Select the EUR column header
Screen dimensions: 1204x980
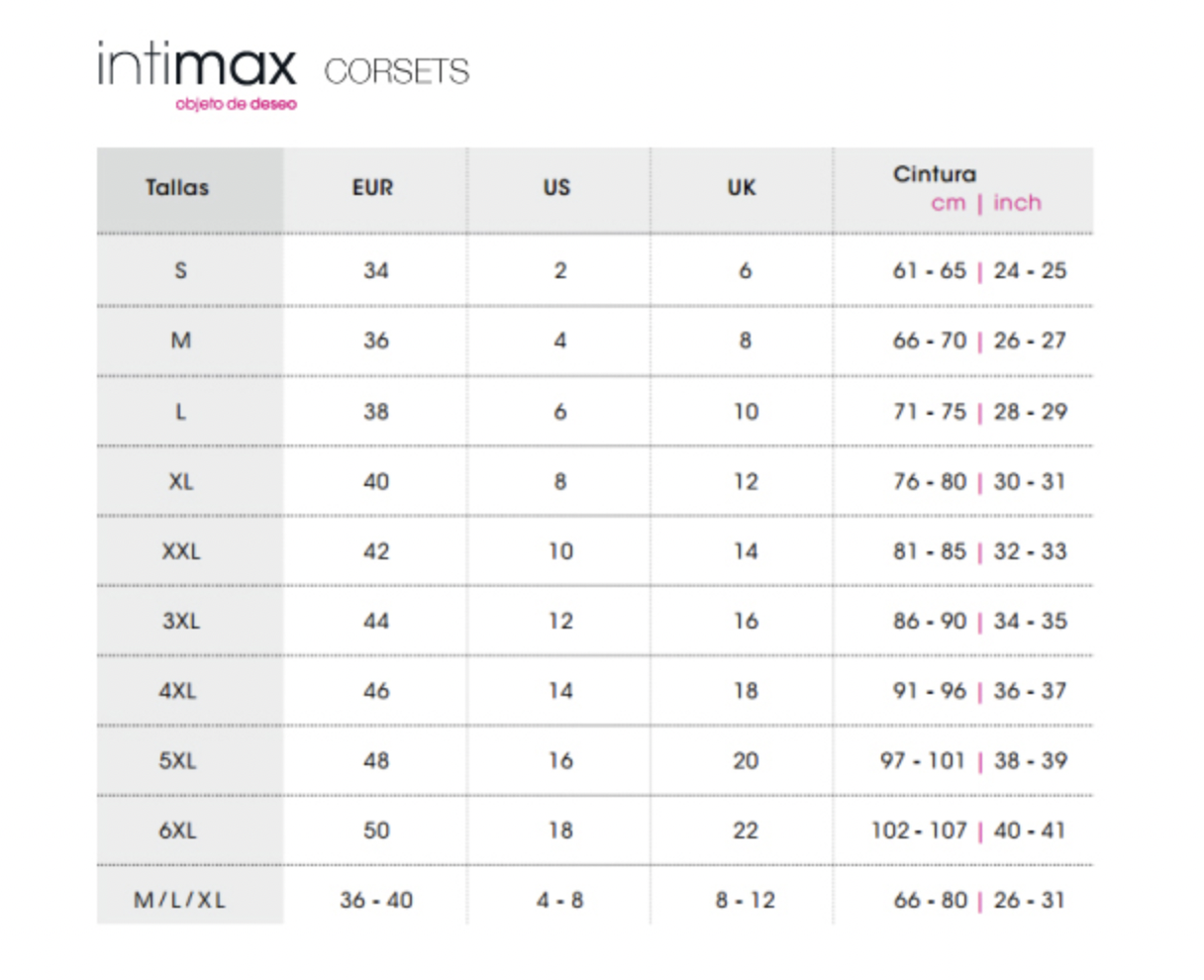pyautogui.click(x=373, y=187)
